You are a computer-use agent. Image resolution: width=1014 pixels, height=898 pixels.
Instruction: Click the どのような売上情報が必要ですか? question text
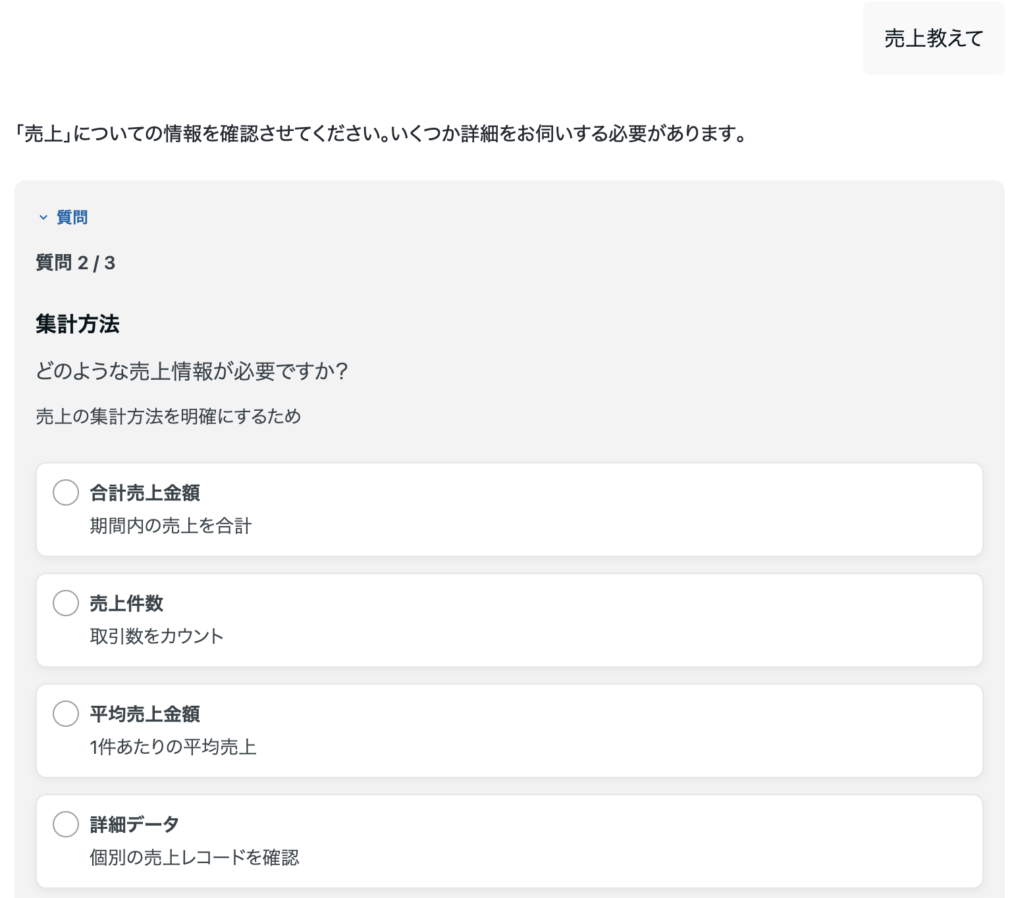tap(191, 371)
